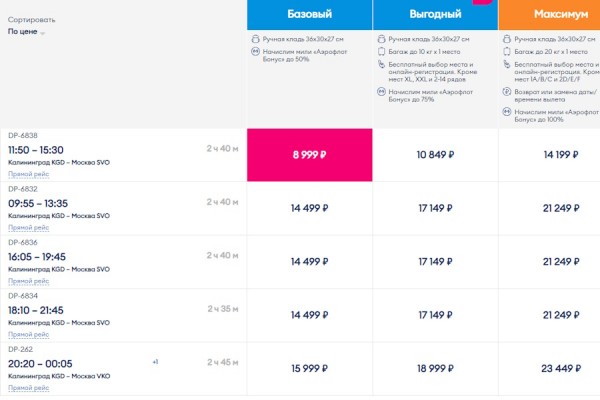Select the Максимум tariff header
The image size is (600, 400).
pos(549,15)
